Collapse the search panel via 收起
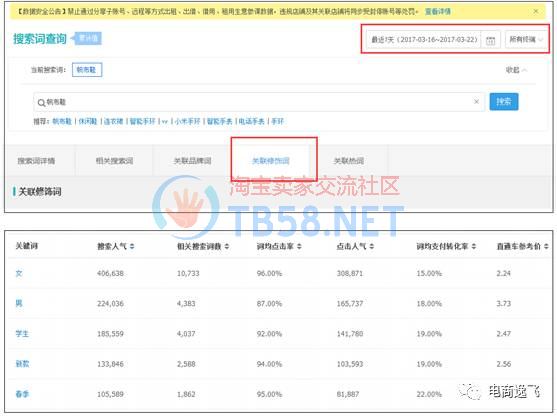 (x=516, y=70)
